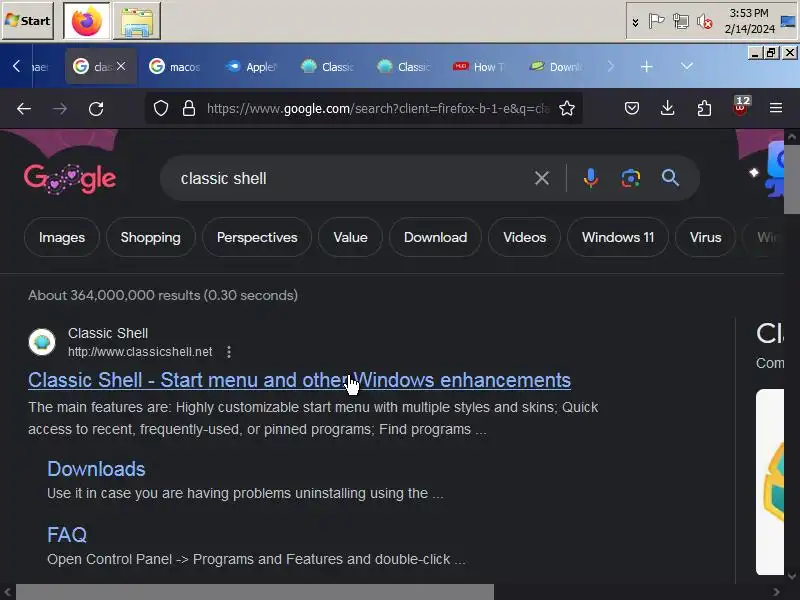Select the Value filter chip
800x600 pixels.
(x=351, y=237)
